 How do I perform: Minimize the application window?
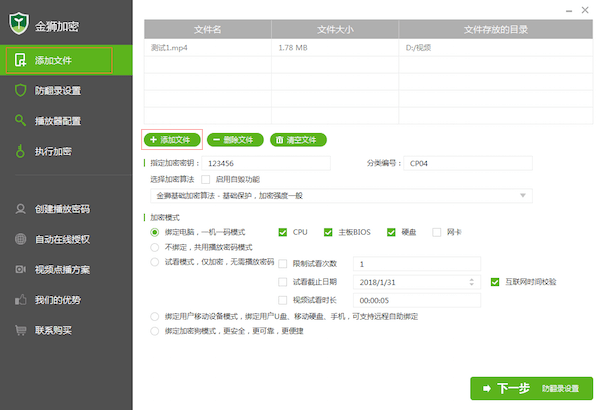[x=569, y=11]
